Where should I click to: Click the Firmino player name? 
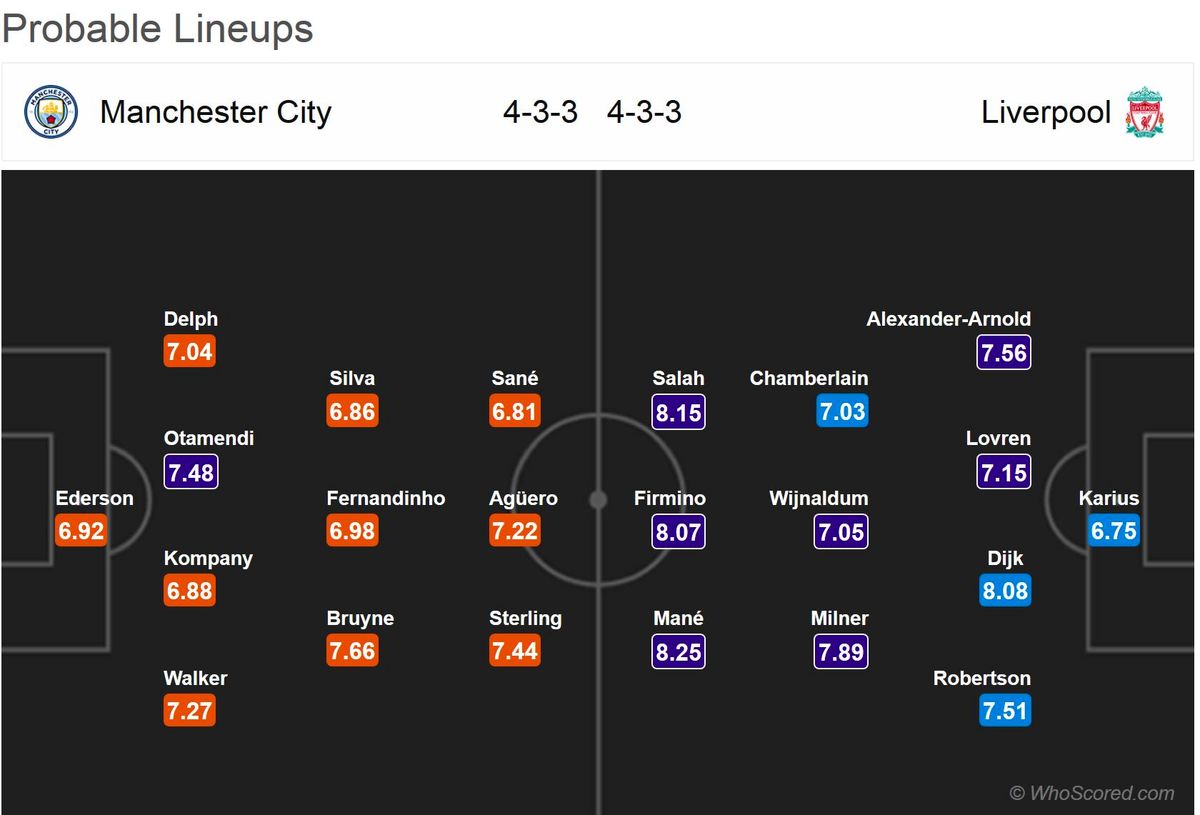[670, 498]
